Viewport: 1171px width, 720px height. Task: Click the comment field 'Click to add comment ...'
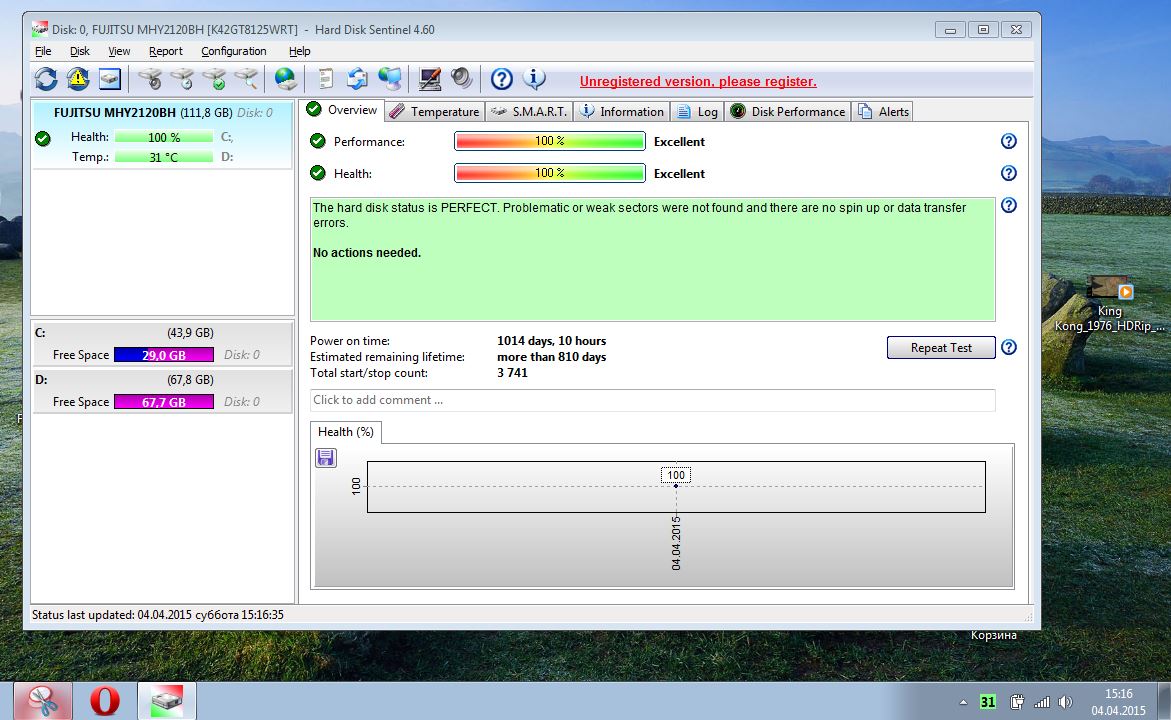click(652, 400)
